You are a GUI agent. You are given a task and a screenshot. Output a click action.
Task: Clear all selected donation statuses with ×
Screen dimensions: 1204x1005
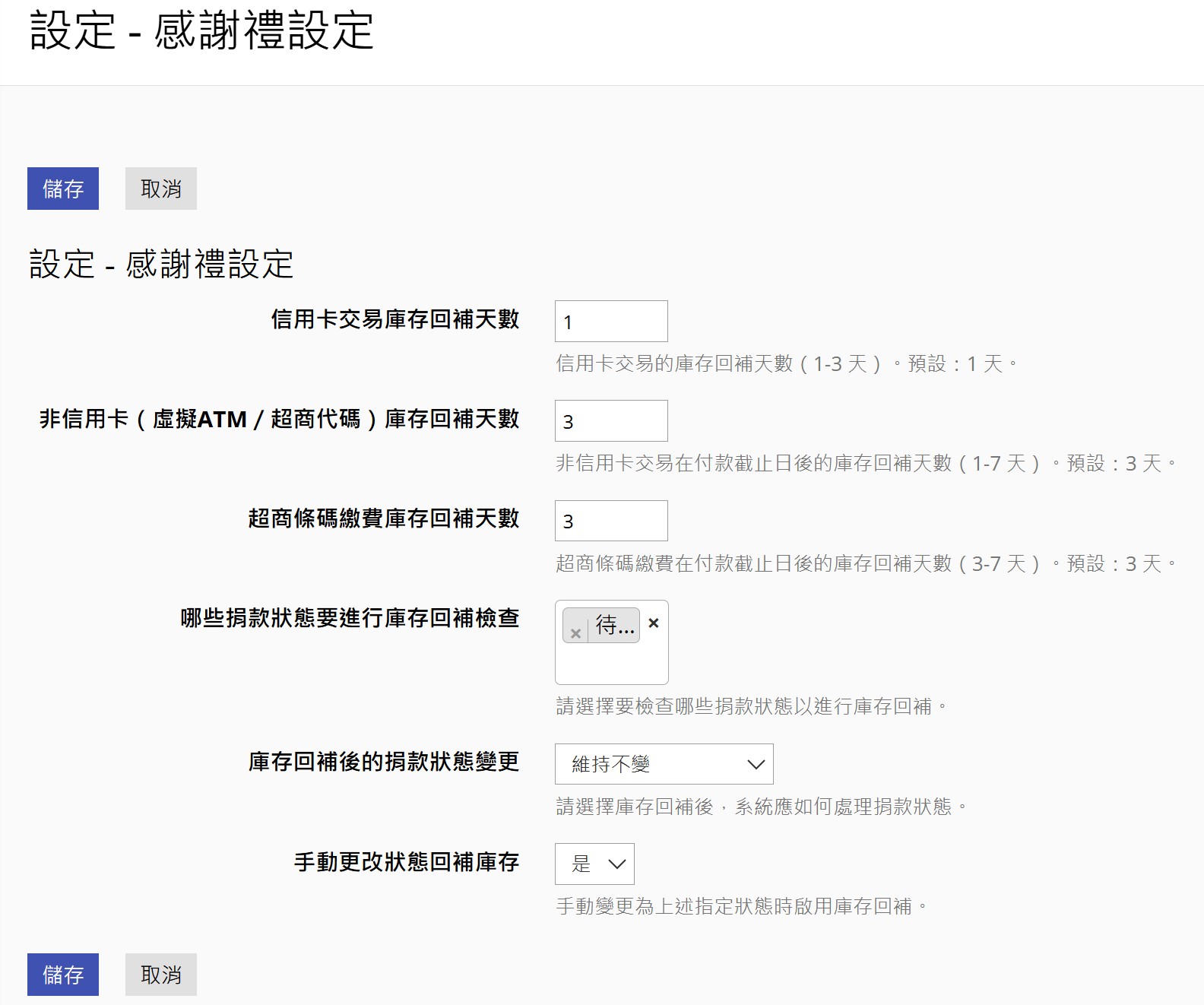point(654,623)
